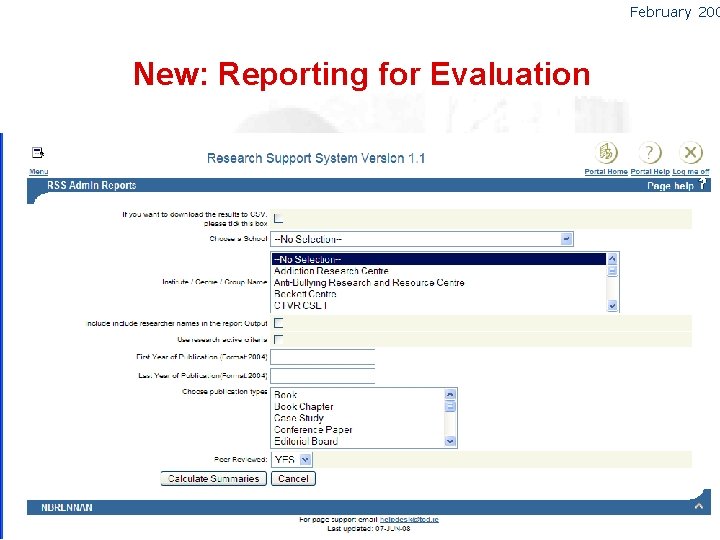The width and height of the screenshot is (720, 540).
Task: Click the Log me off link
Action: pyautogui.click(x=691, y=171)
